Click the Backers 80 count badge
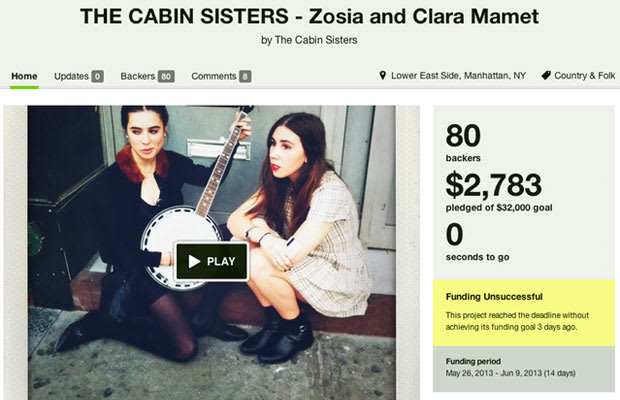 166,76
